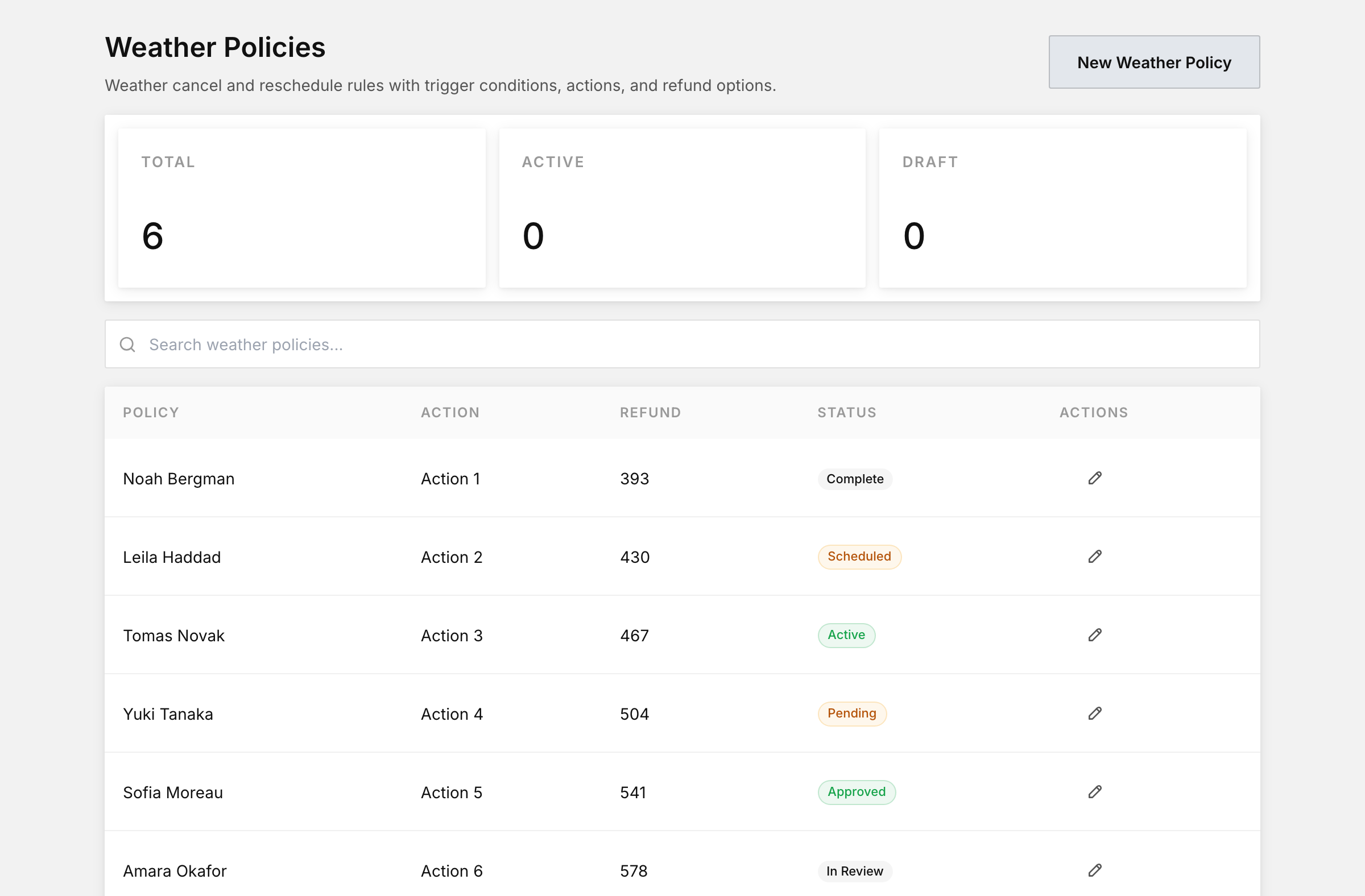Sort by the Status column header
This screenshot has height=896, width=1365.
point(846,412)
